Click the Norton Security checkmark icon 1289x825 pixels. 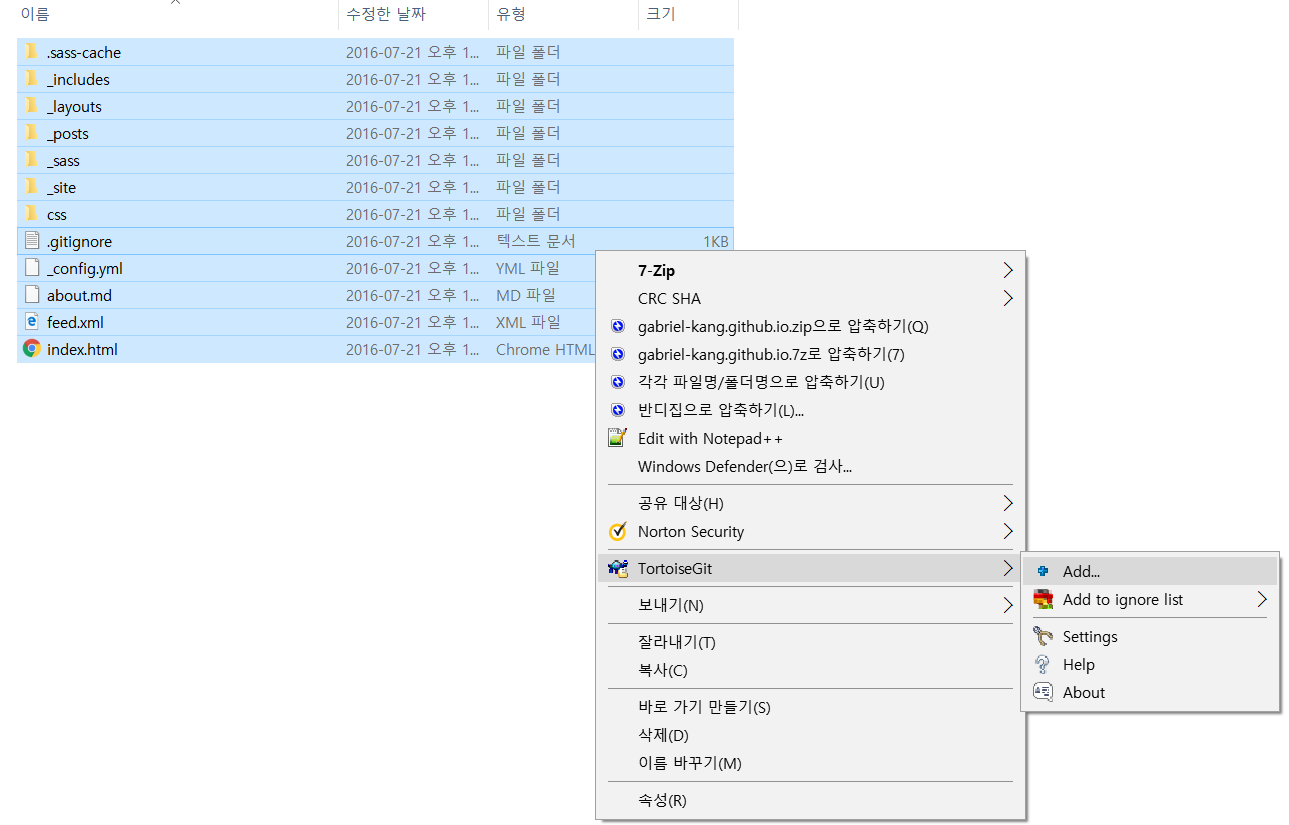(618, 532)
